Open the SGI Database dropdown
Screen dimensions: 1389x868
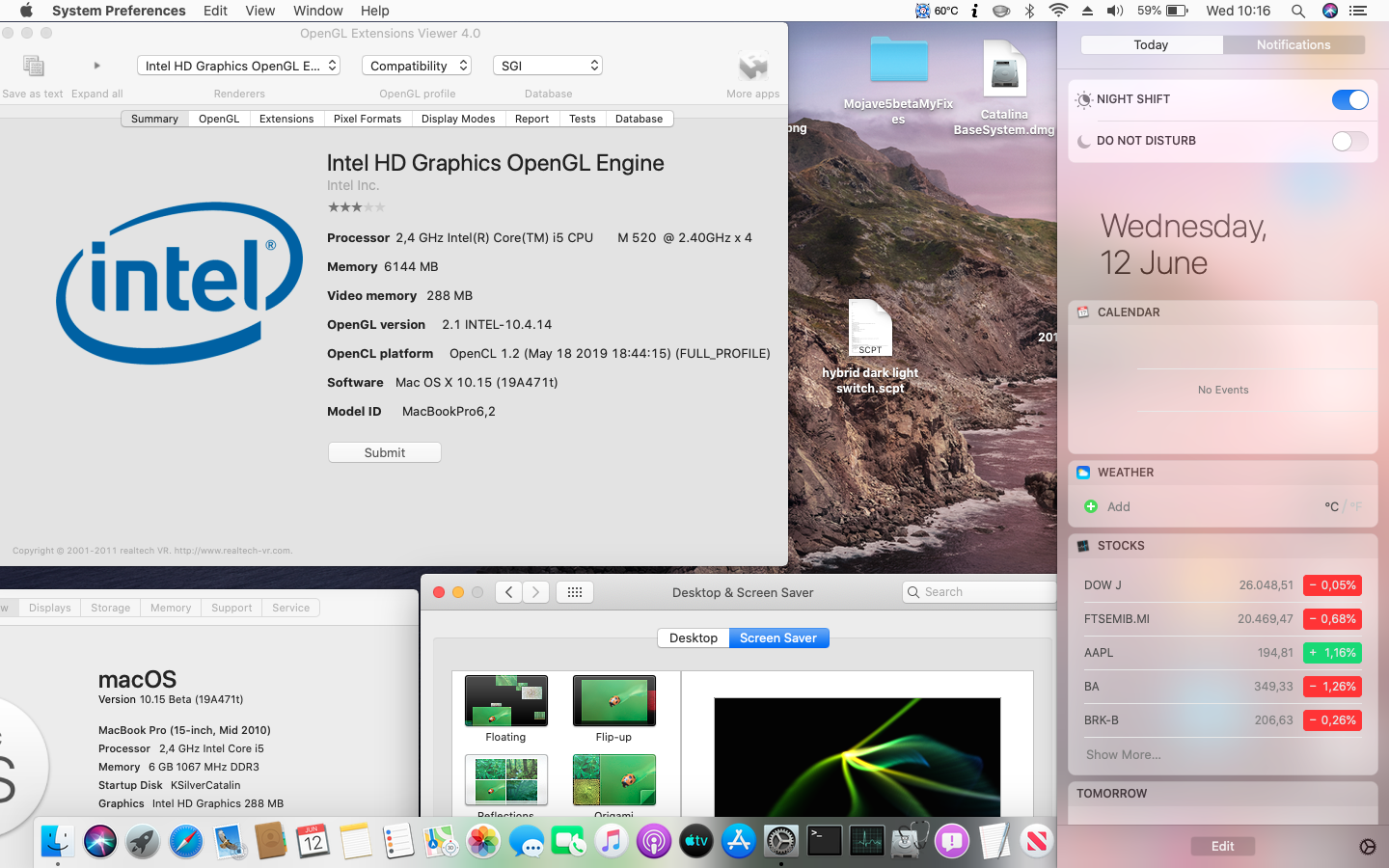click(x=548, y=66)
